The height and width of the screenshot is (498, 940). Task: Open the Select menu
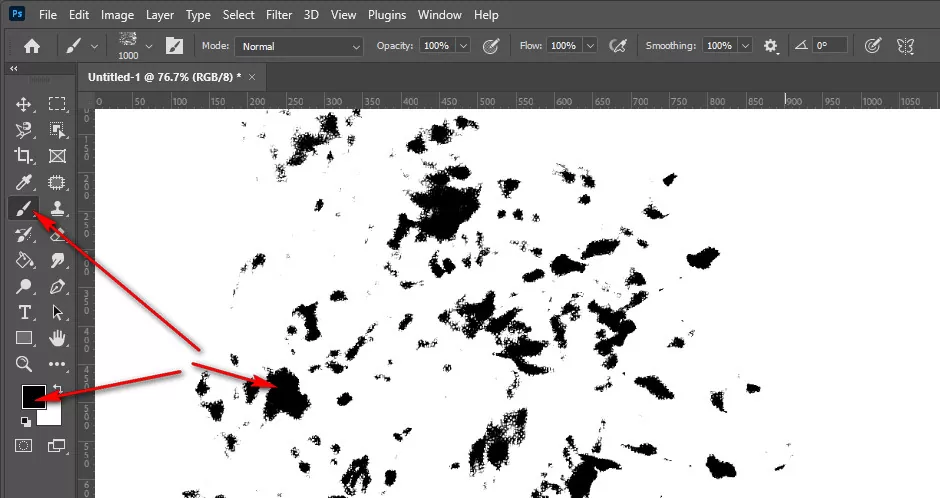pos(239,15)
